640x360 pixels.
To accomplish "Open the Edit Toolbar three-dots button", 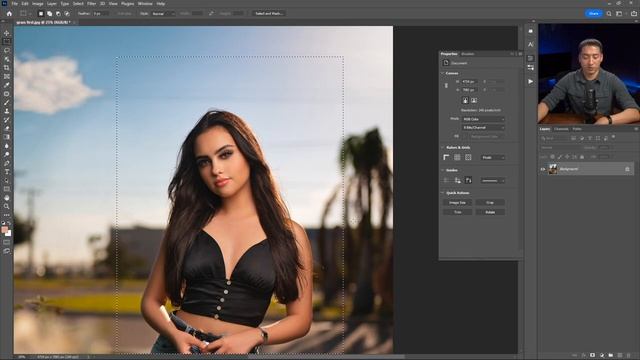I will click(x=7, y=215).
